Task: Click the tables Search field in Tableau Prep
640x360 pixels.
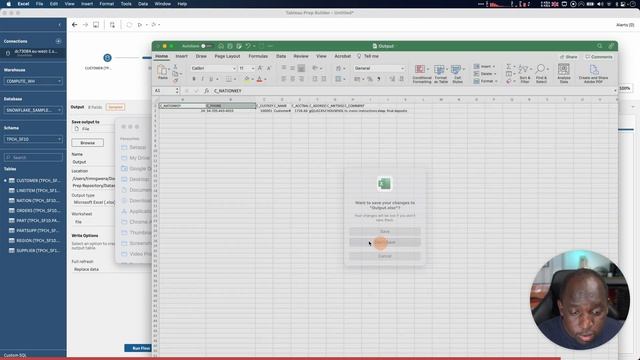Action: (x=33, y=157)
